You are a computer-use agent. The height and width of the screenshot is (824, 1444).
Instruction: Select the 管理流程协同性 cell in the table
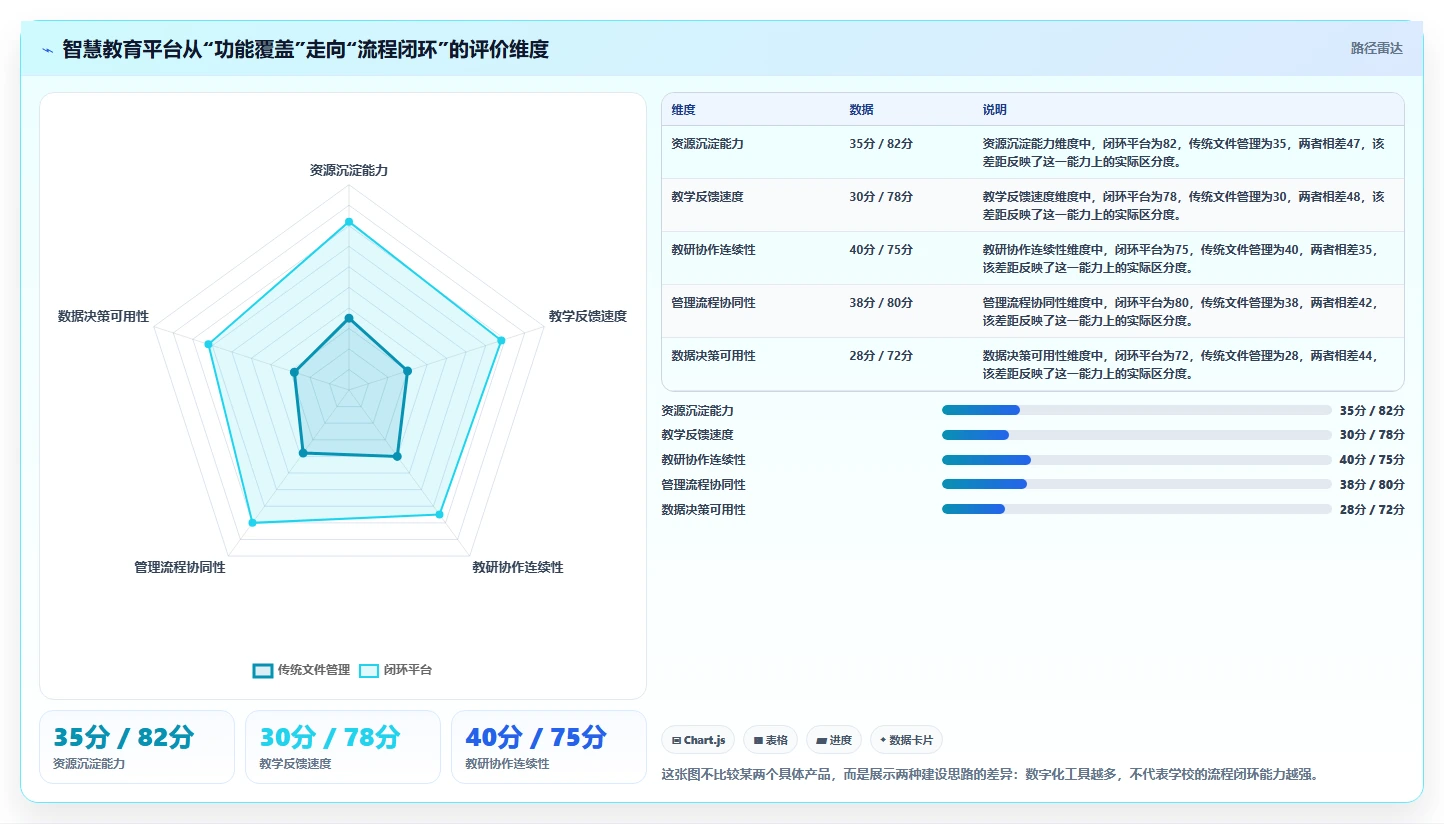click(714, 303)
